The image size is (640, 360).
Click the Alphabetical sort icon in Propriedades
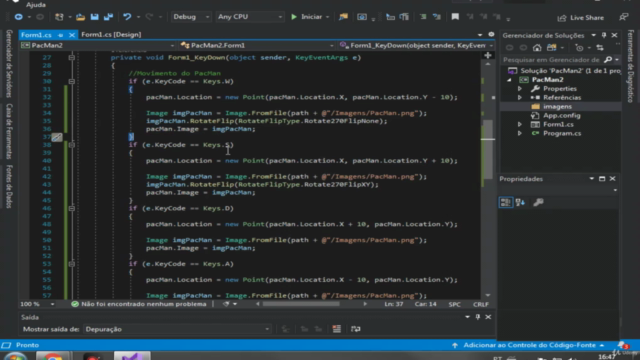520,202
